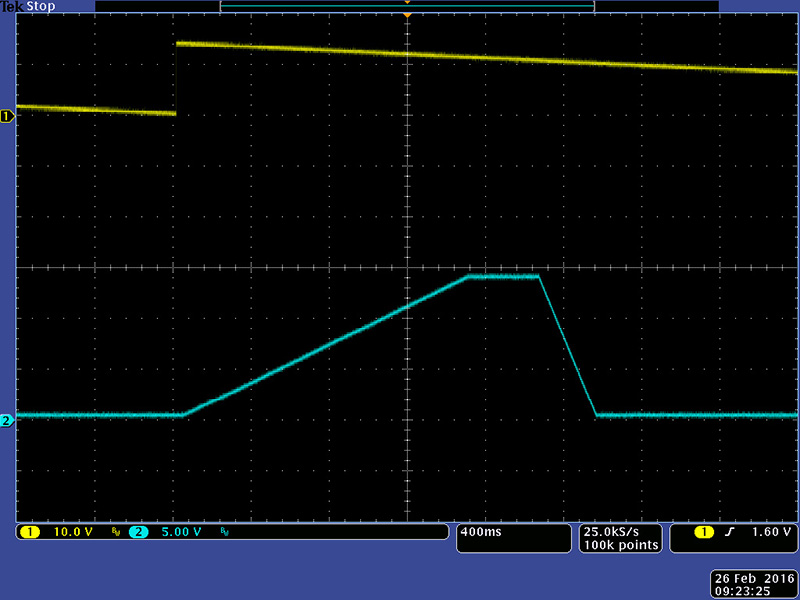Select the yellow channel 1 scale badge
Image resolution: width=800 pixels, height=600 pixels.
click(x=31, y=532)
